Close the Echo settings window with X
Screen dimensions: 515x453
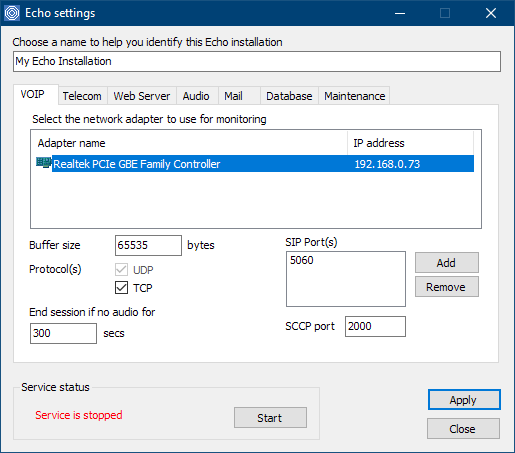pos(491,13)
